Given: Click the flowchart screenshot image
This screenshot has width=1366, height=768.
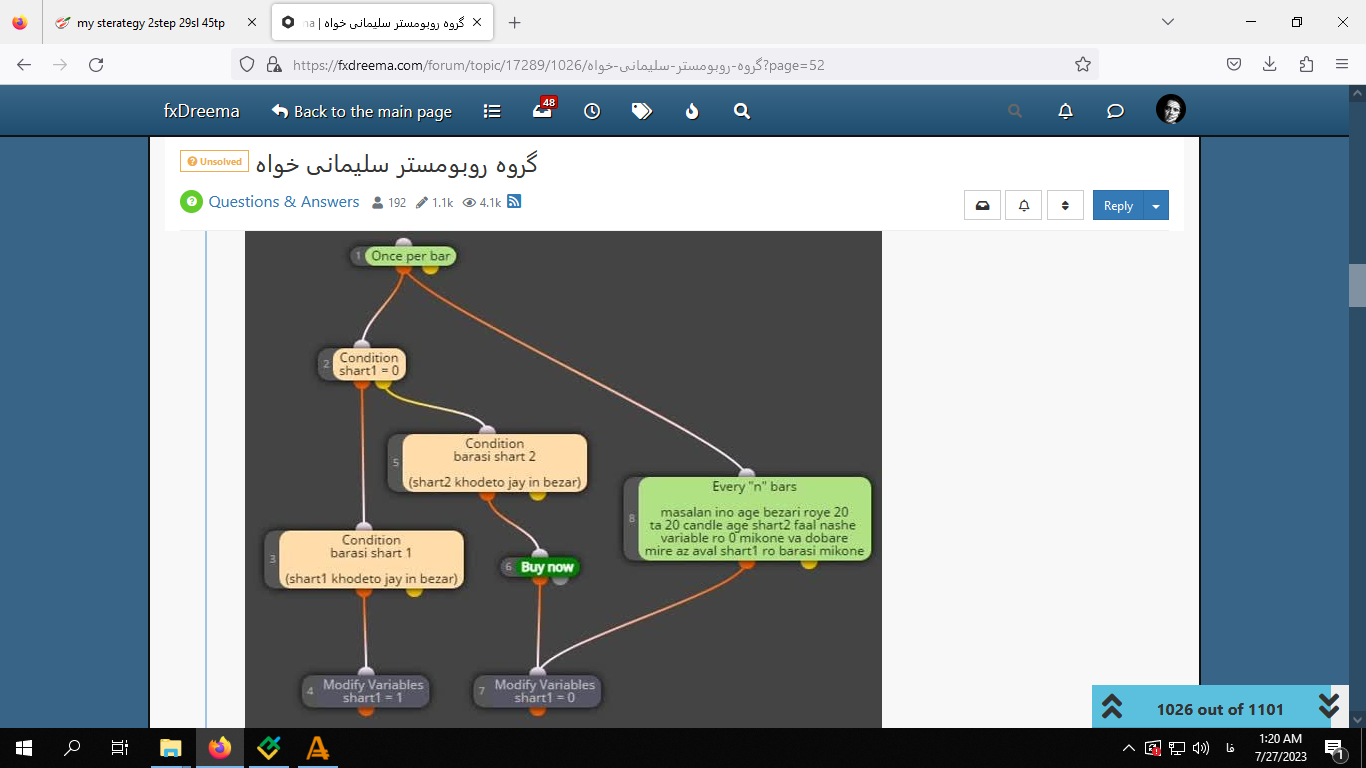Looking at the screenshot, I should [563, 479].
